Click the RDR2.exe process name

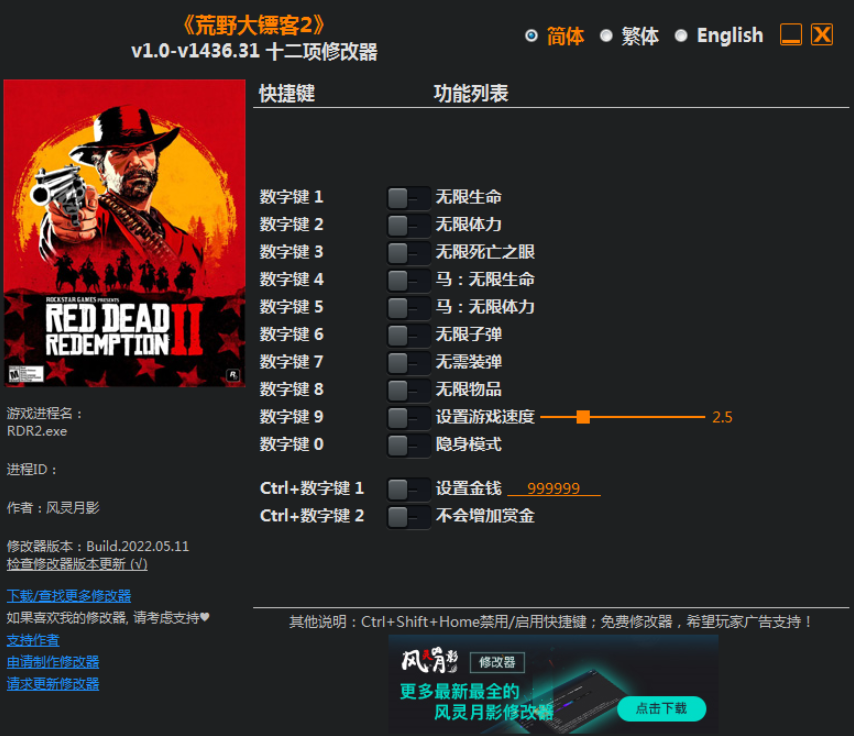point(37,431)
